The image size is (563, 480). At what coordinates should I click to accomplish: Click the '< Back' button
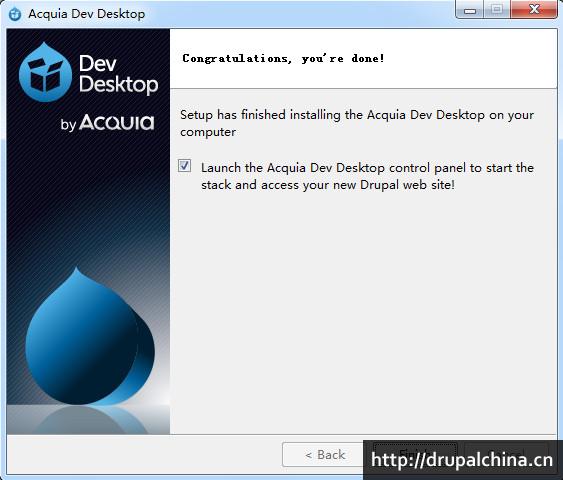point(325,455)
